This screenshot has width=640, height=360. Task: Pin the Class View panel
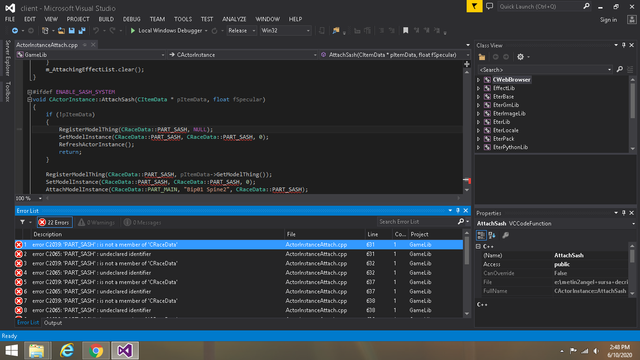tap(624, 45)
